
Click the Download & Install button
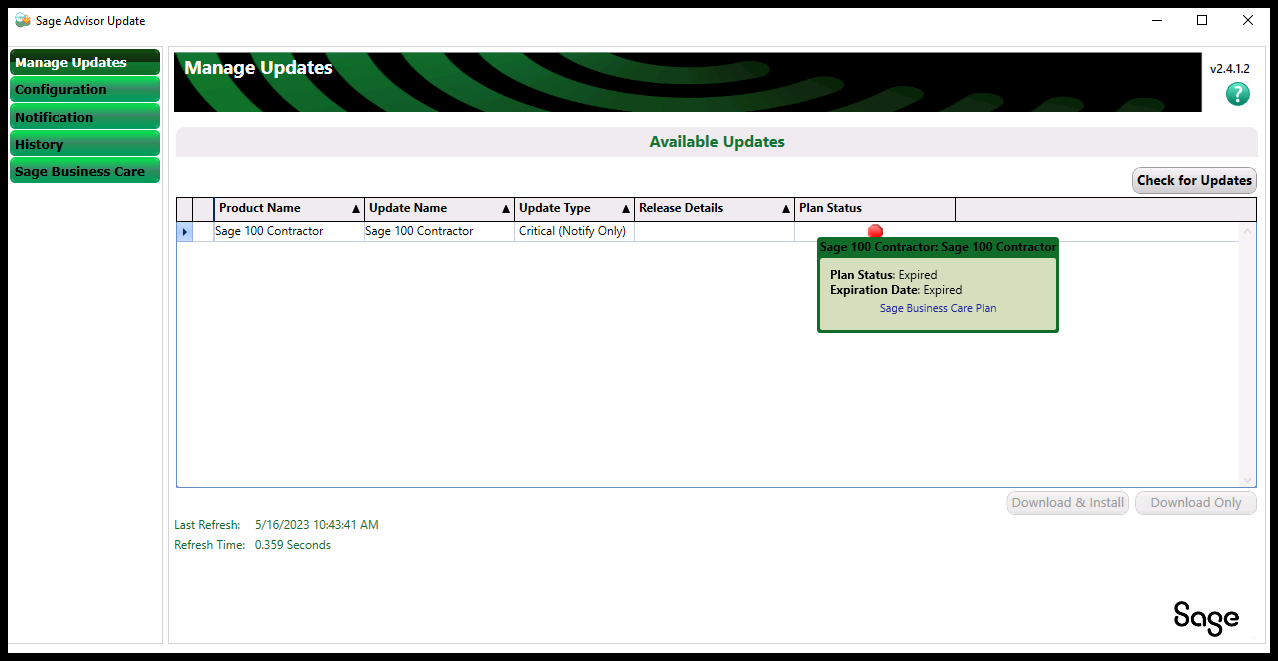pos(1068,503)
